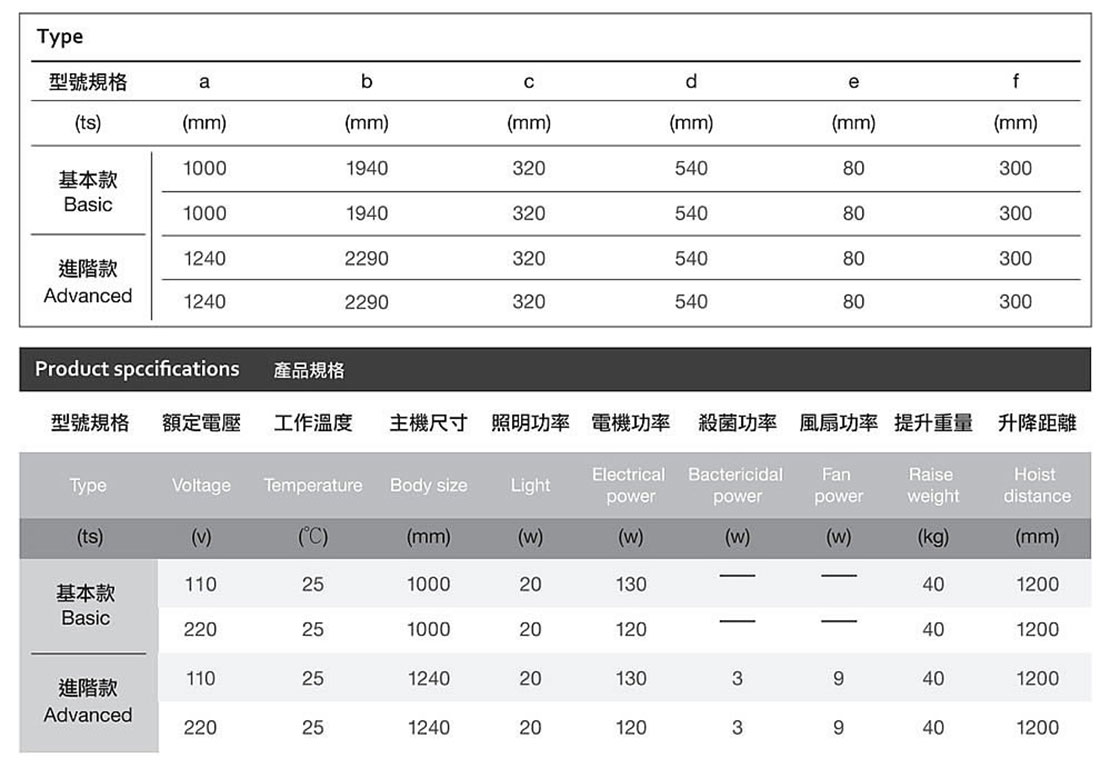The image size is (1100, 768).
Task: Select column header "a" in the Type table
Action: pyautogui.click(x=204, y=82)
